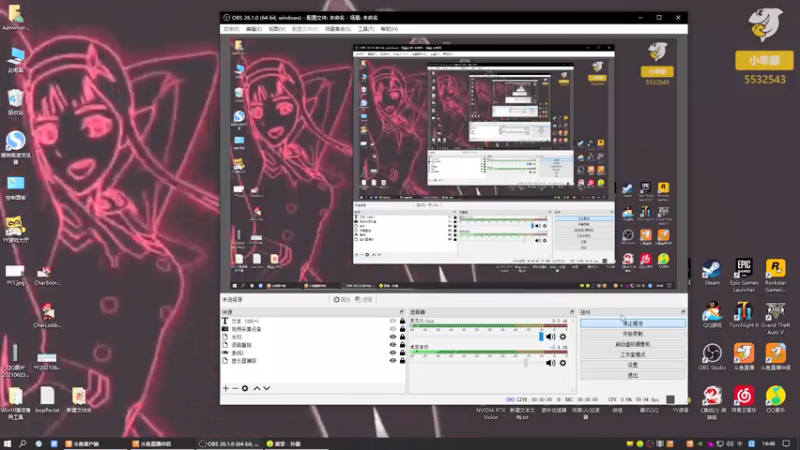This screenshot has height=450, width=800.
Task: Open the File (文件) menu
Action: [x=231, y=29]
